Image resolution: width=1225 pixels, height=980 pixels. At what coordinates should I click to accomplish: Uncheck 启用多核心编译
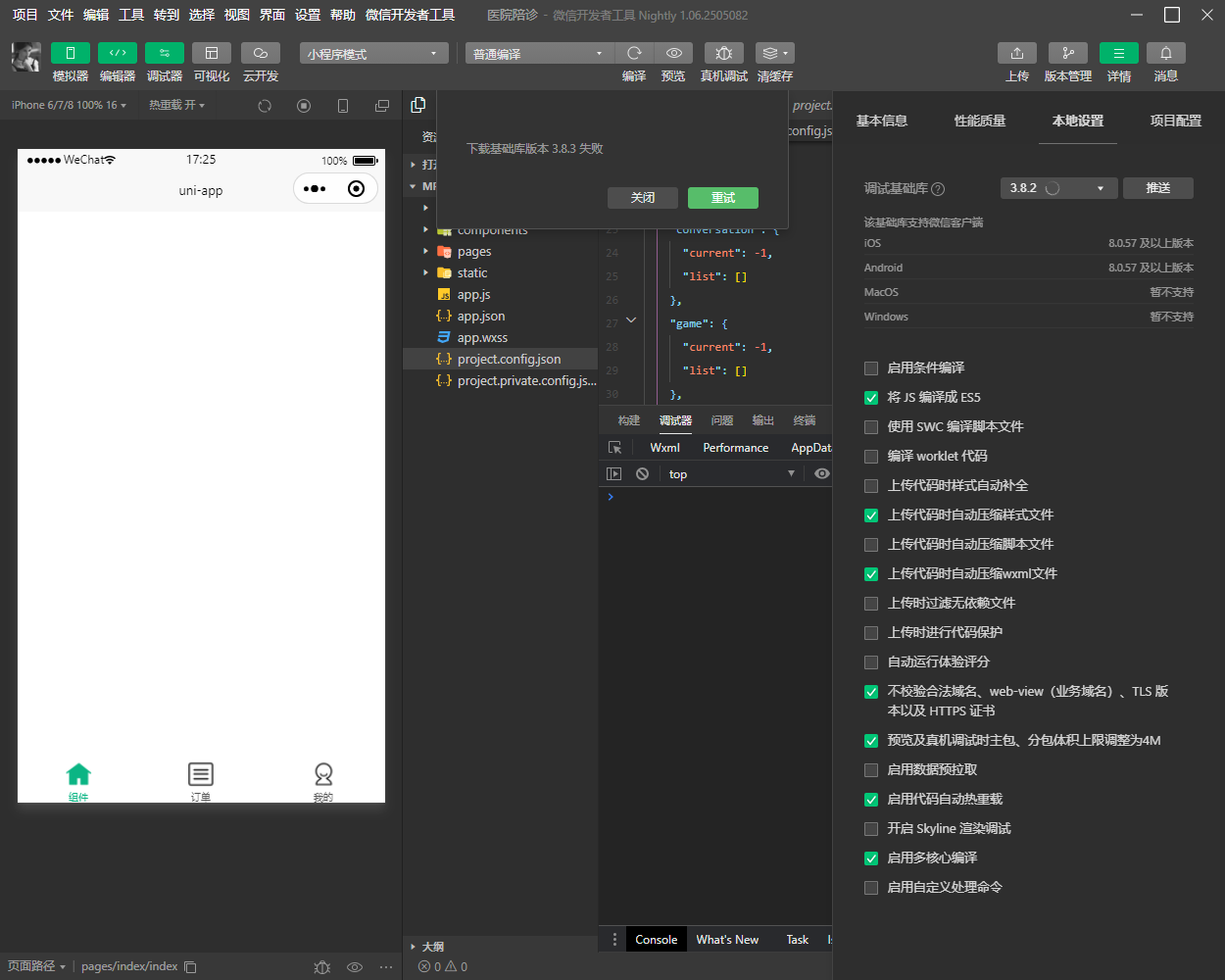(871, 858)
